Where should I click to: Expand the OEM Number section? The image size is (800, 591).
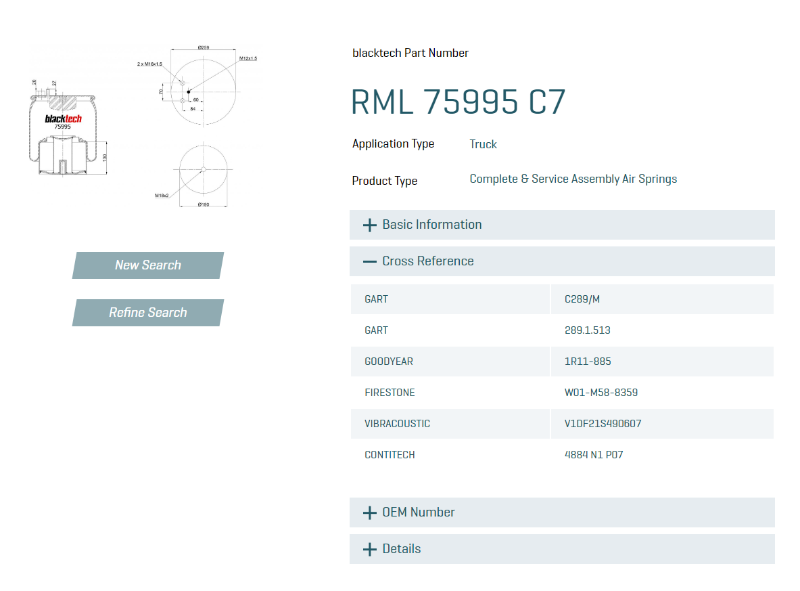pyautogui.click(x=562, y=512)
